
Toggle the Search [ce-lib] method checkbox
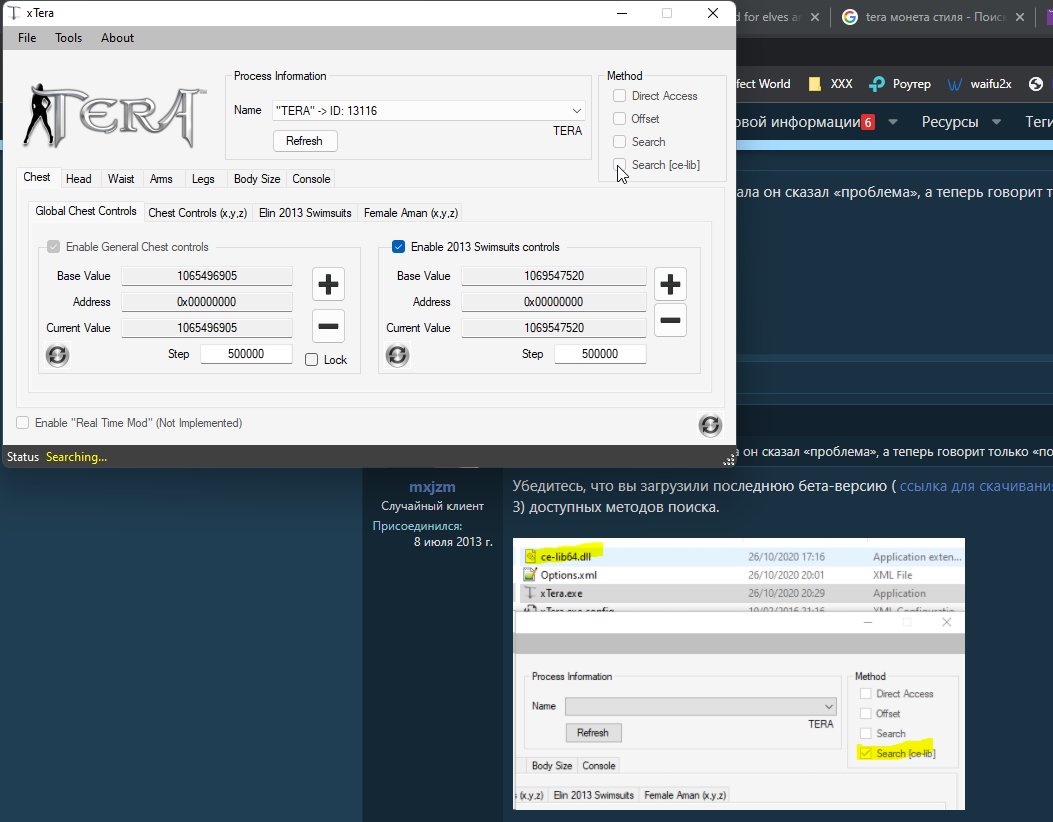[620, 165]
